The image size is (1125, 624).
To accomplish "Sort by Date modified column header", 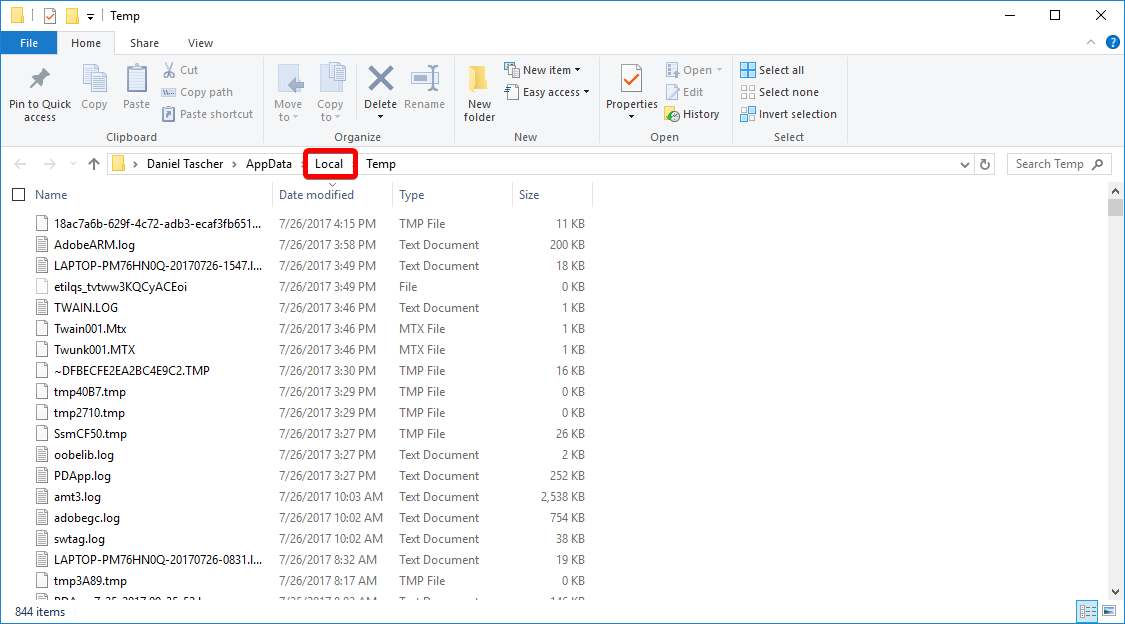I will pyautogui.click(x=316, y=194).
